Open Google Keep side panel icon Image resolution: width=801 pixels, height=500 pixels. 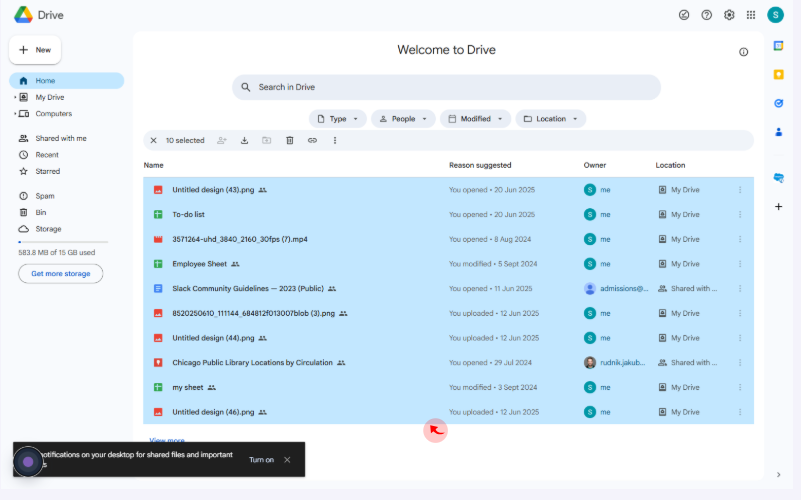click(779, 75)
